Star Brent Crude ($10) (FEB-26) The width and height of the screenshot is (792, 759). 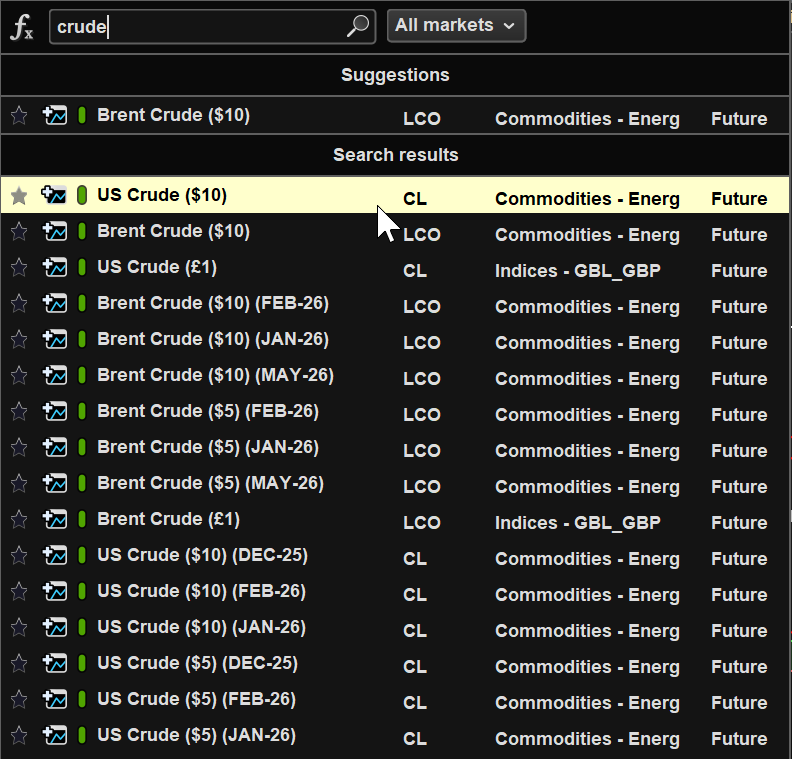19,303
